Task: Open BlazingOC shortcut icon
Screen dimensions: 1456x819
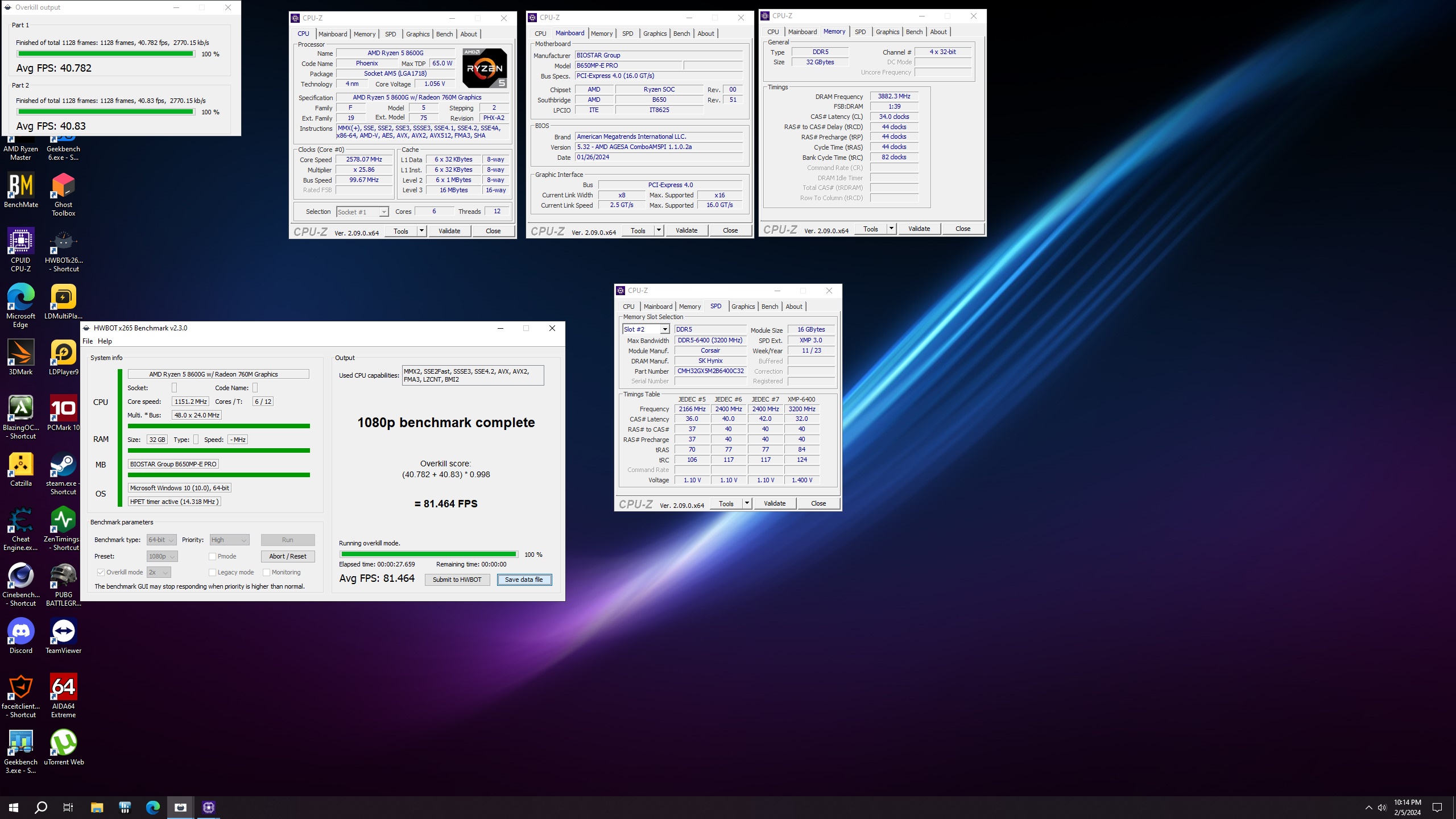Action: pos(21,417)
